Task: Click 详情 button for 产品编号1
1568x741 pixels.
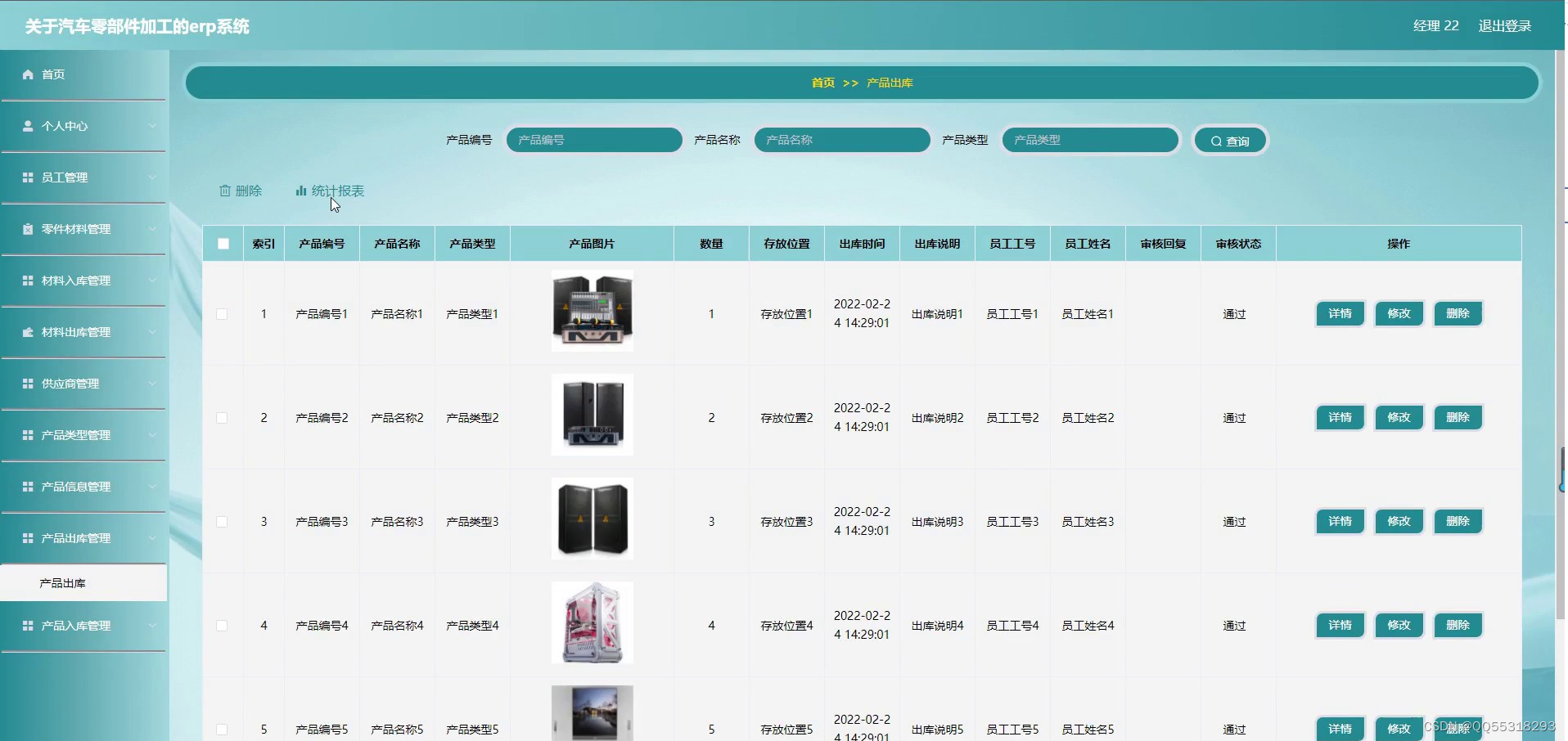Action: coord(1340,314)
